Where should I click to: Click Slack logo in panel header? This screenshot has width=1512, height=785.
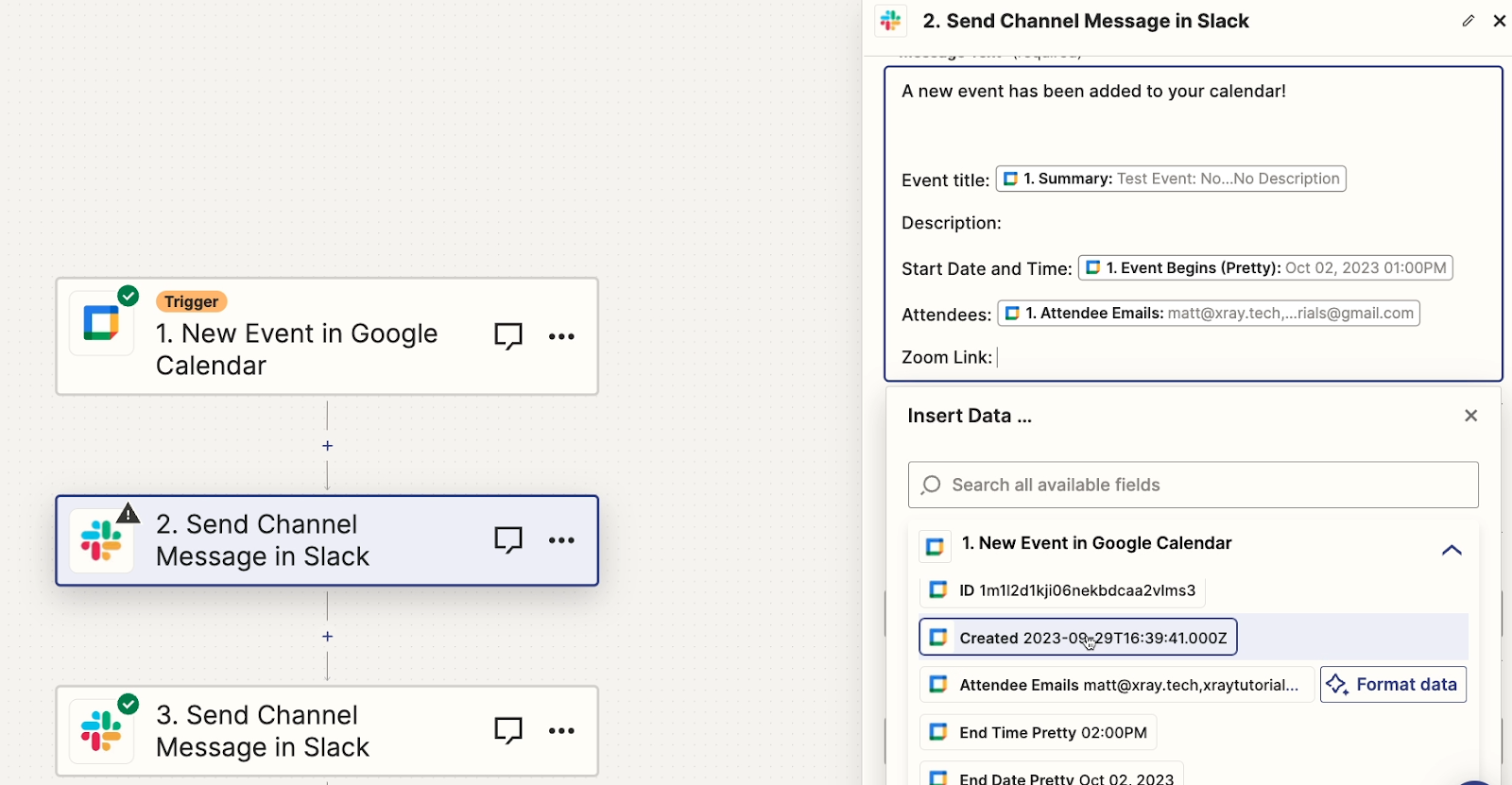(890, 21)
